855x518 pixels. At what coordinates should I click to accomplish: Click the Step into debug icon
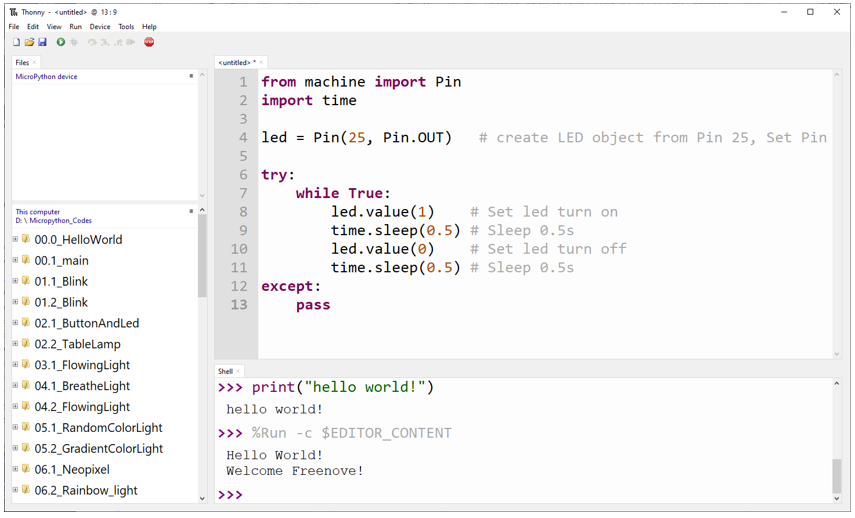[x=105, y=42]
